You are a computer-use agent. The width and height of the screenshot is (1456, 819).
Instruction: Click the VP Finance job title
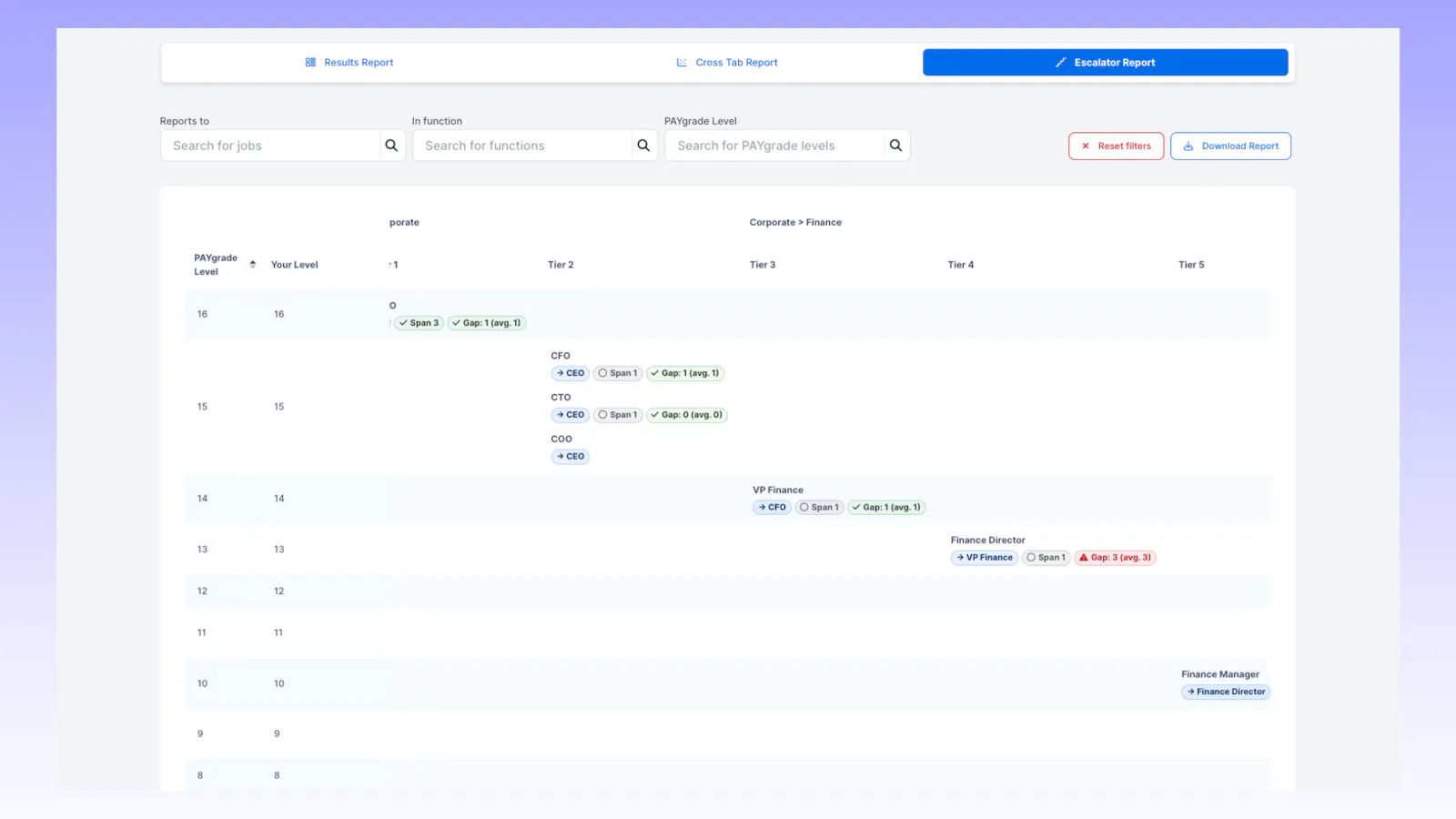coord(778,490)
